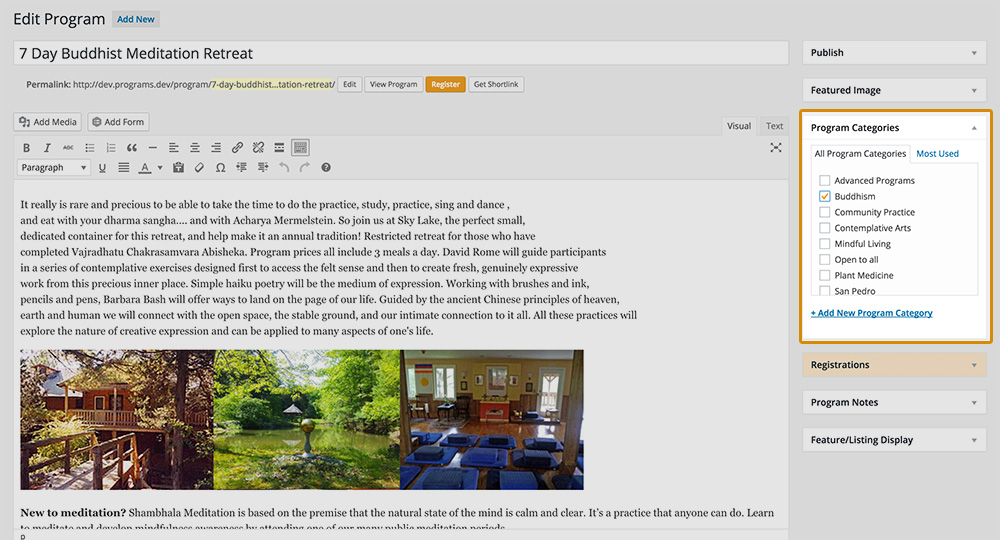
Task: Collapse the Program Categories panel arrow
Action: pyautogui.click(x=974, y=128)
